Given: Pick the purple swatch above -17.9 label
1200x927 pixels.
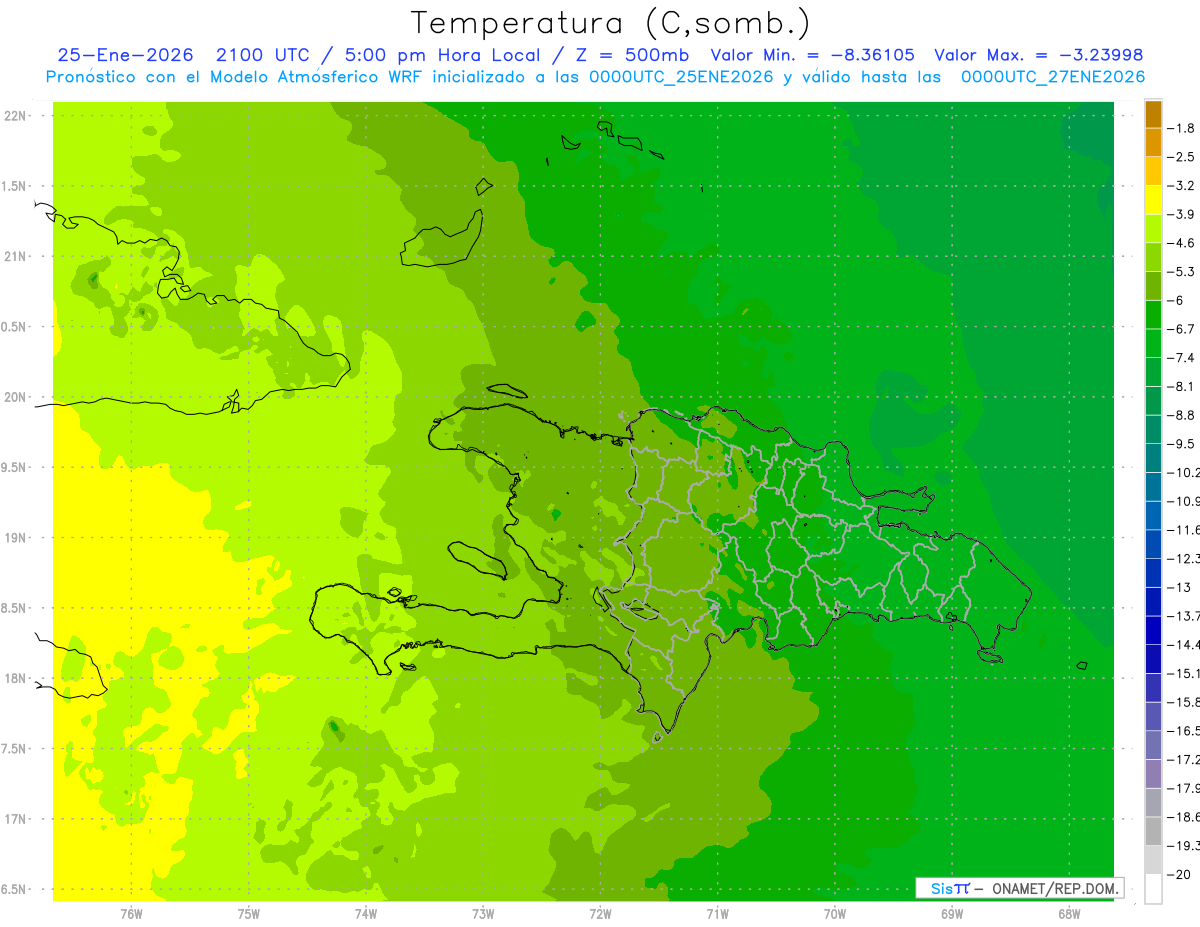Looking at the screenshot, I should [1153, 774].
